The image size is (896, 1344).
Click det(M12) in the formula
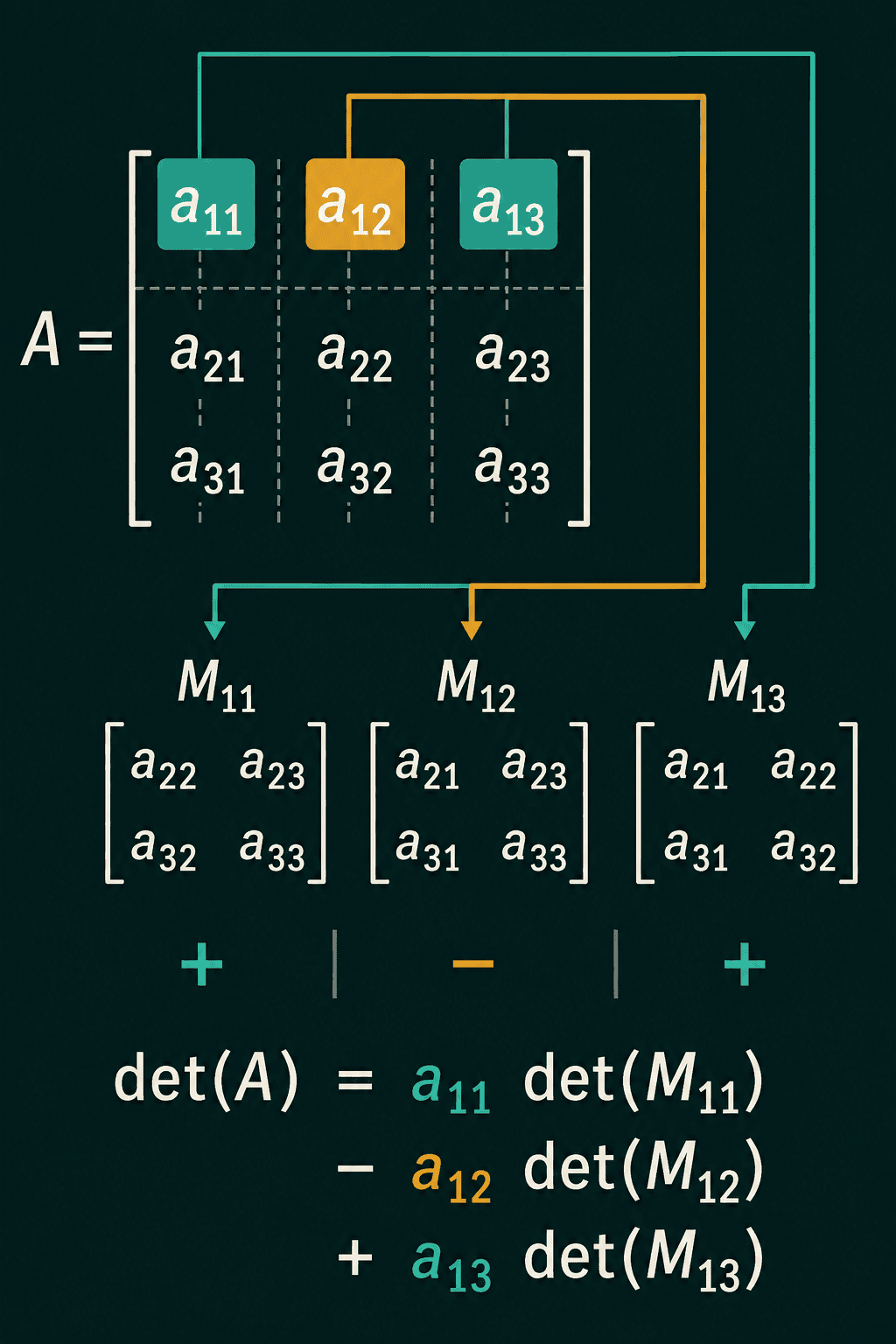644,1171
